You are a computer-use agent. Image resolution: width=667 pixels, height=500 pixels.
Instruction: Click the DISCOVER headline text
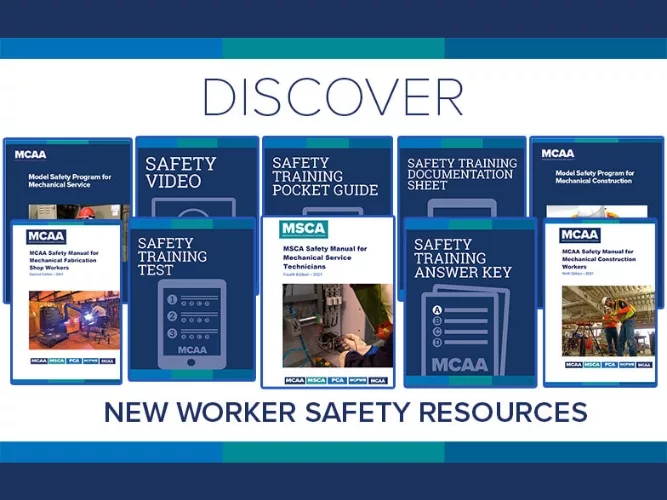(333, 97)
